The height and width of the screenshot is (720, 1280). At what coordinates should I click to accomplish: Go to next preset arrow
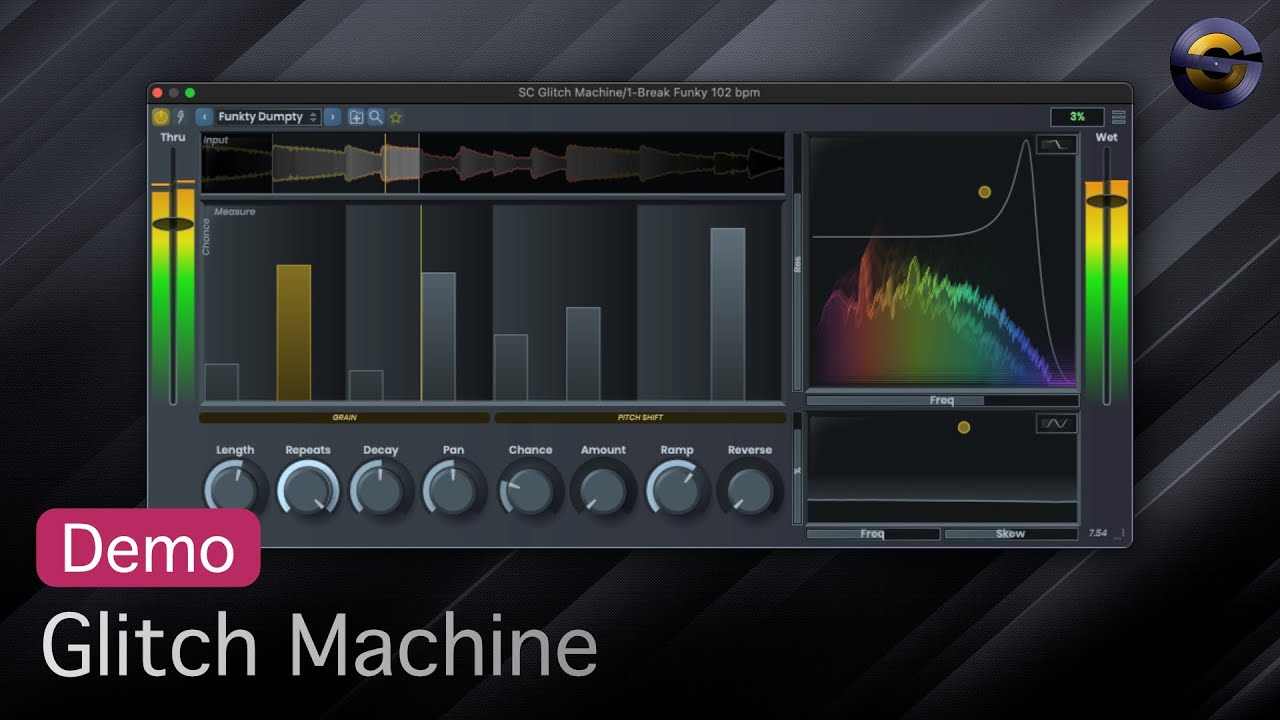tap(333, 117)
